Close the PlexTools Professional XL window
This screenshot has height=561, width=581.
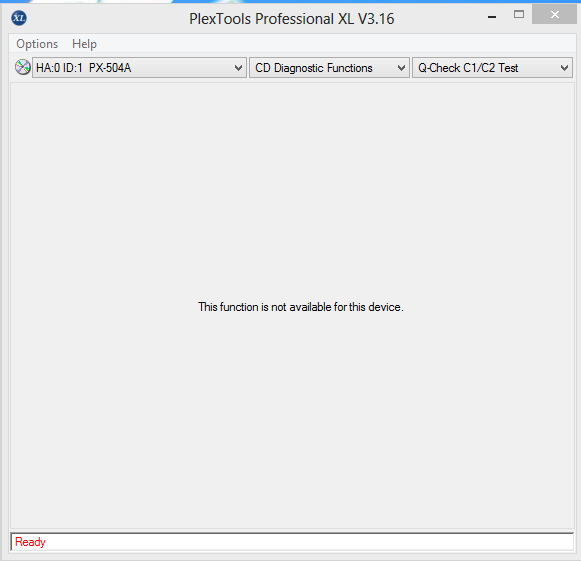point(554,14)
